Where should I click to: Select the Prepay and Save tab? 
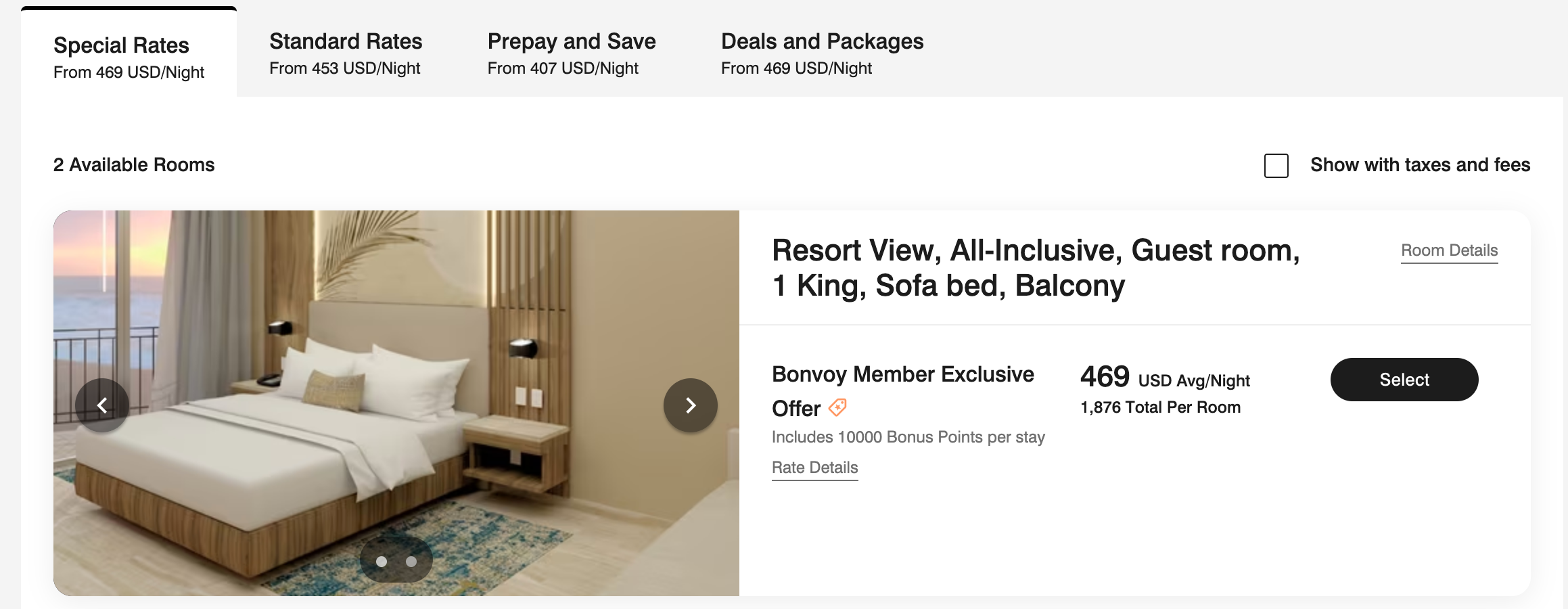[572, 53]
